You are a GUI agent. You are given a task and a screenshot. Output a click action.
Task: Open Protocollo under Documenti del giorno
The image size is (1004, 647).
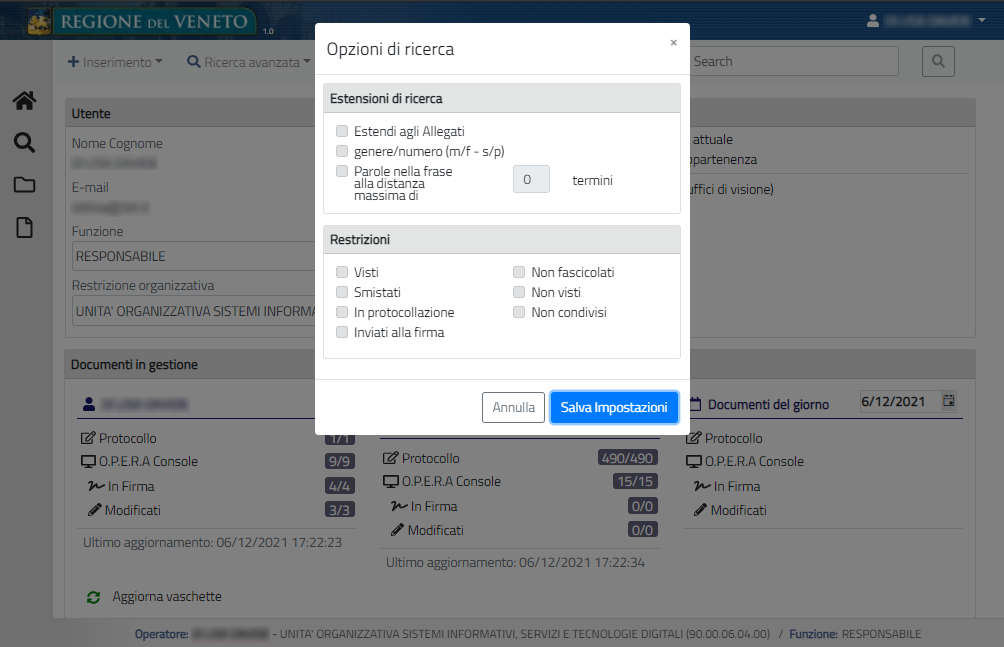pyautogui.click(x=724, y=438)
